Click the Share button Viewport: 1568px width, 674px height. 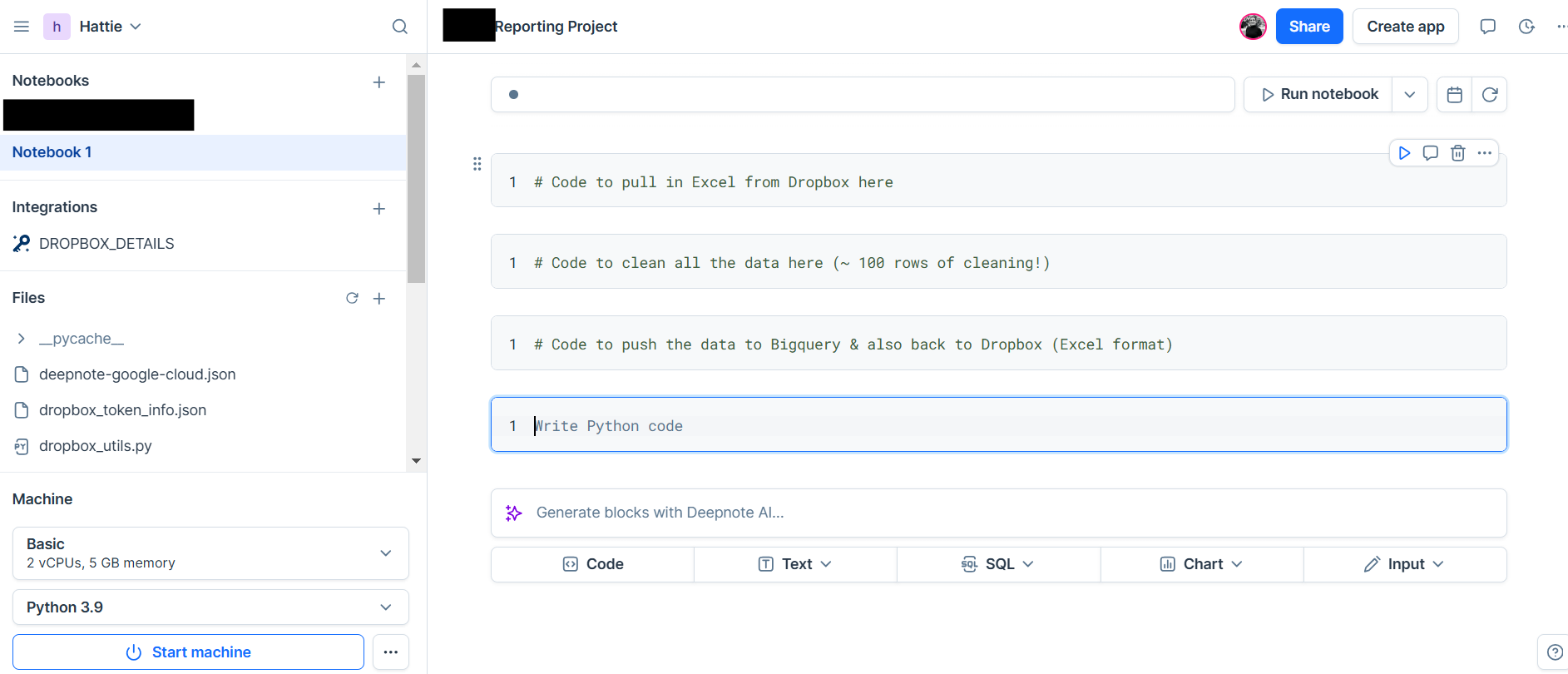(x=1309, y=27)
